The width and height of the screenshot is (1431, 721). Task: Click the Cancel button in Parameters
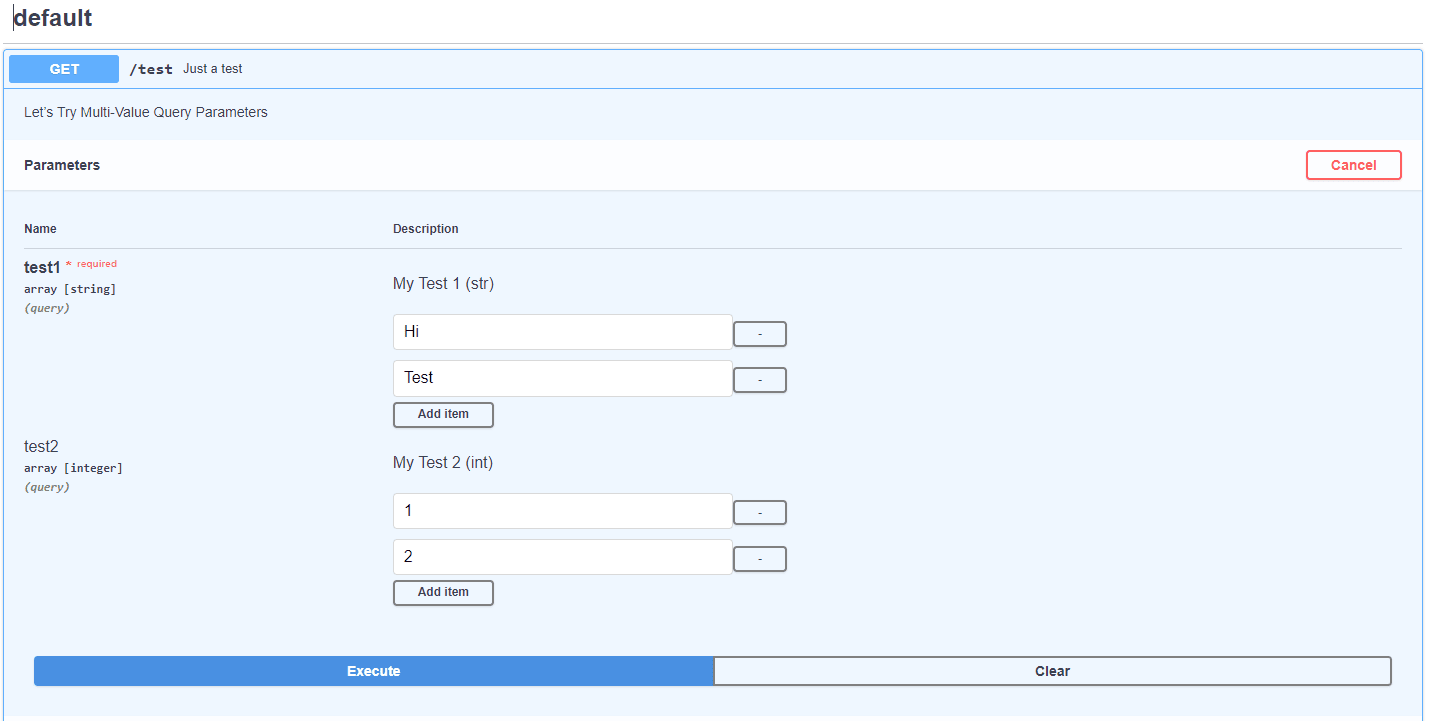tap(1353, 164)
